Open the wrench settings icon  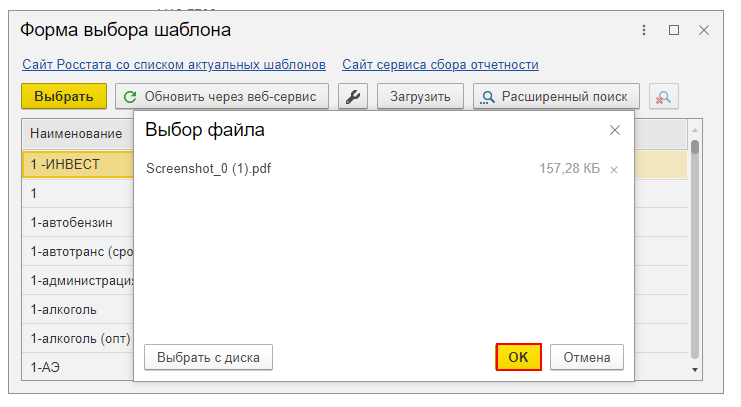coord(353,97)
